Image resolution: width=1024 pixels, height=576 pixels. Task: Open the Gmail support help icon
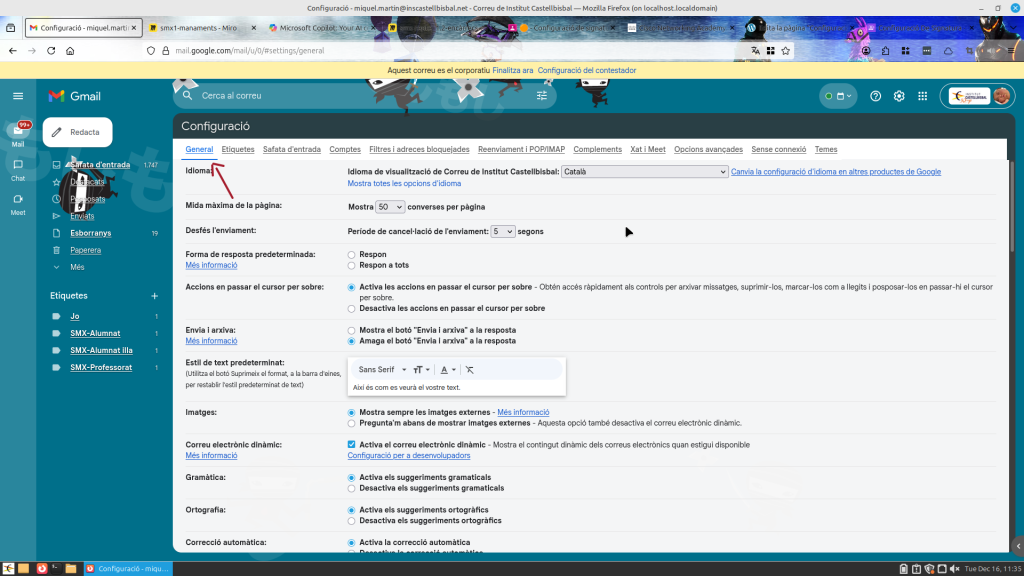pos(876,96)
